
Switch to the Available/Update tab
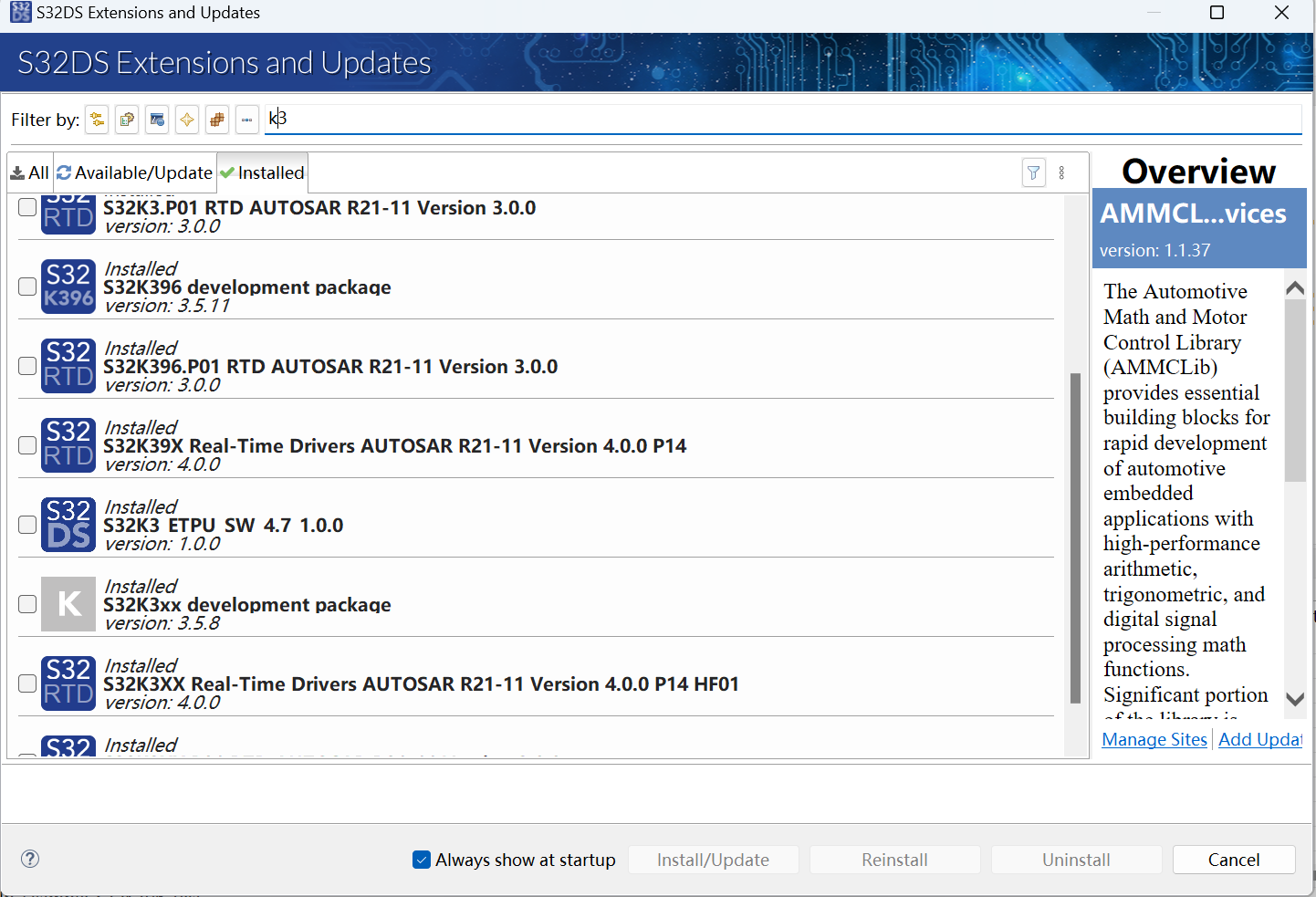(135, 172)
